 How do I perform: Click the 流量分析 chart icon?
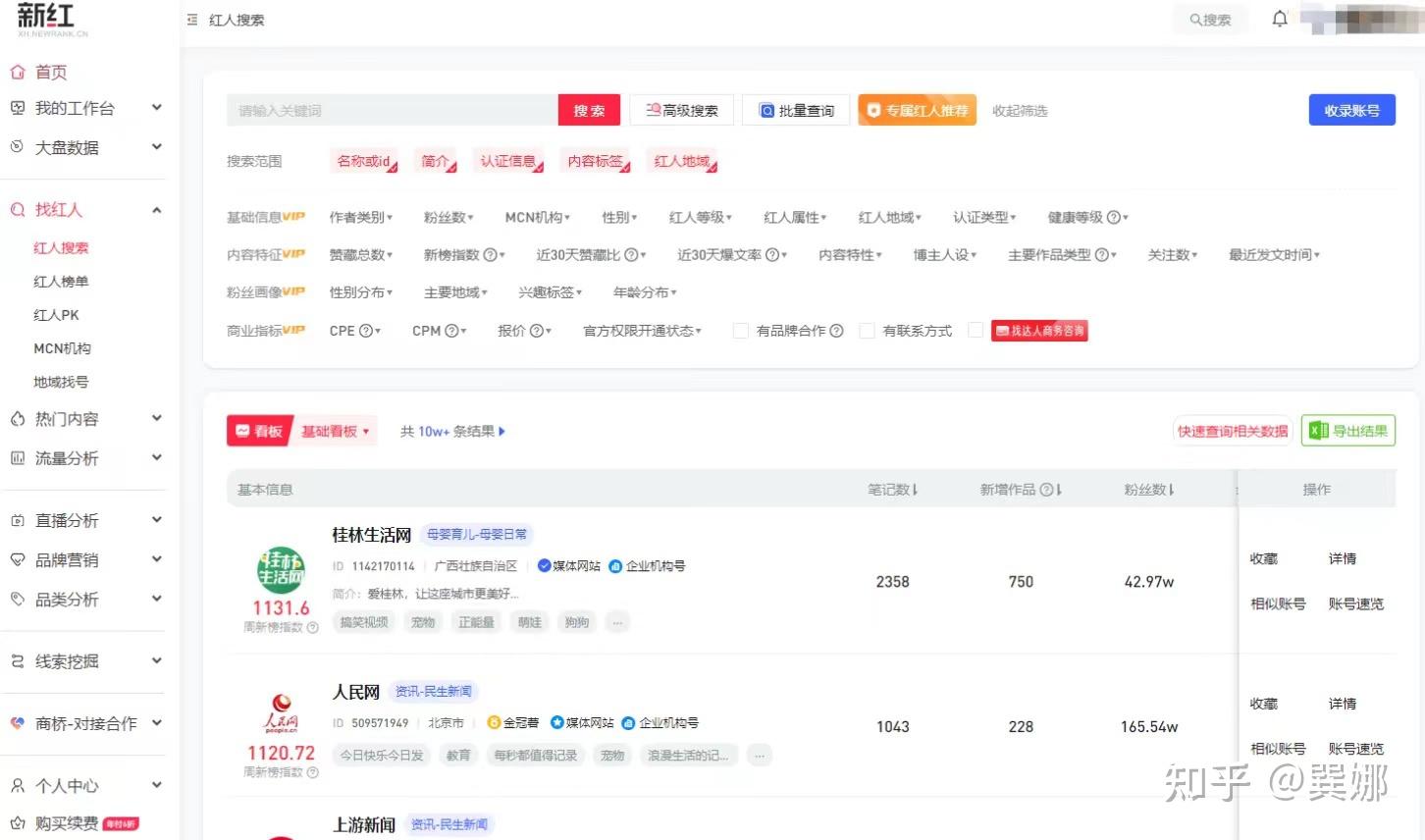(x=17, y=458)
